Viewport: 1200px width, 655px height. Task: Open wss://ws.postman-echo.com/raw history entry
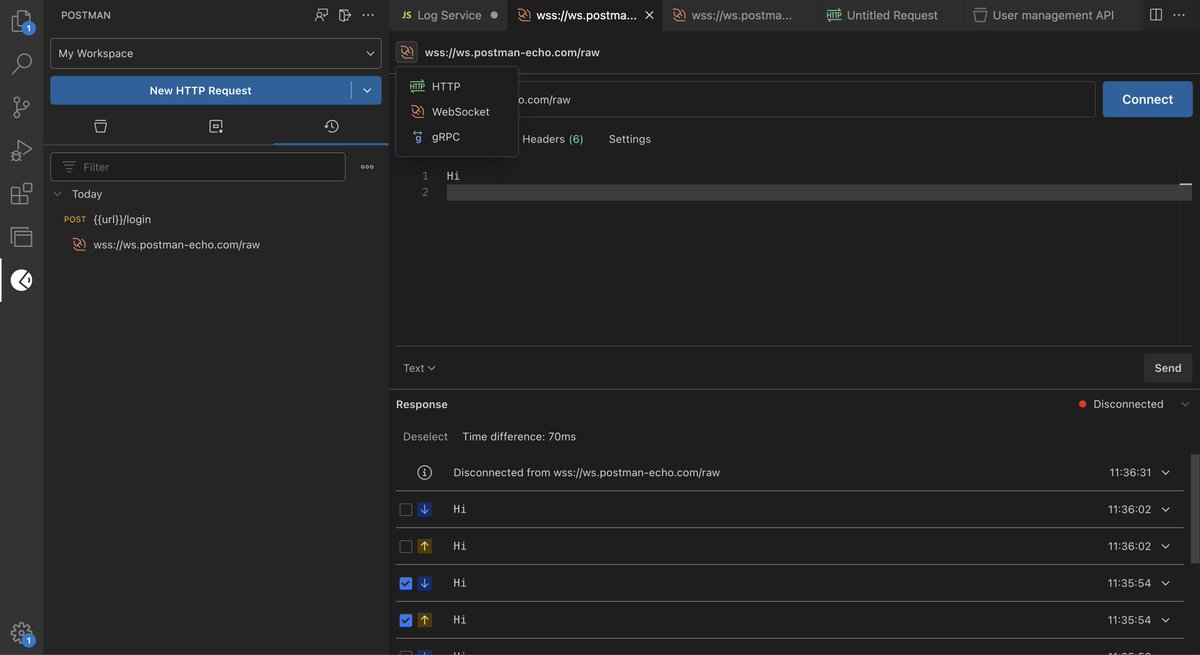(215, 244)
